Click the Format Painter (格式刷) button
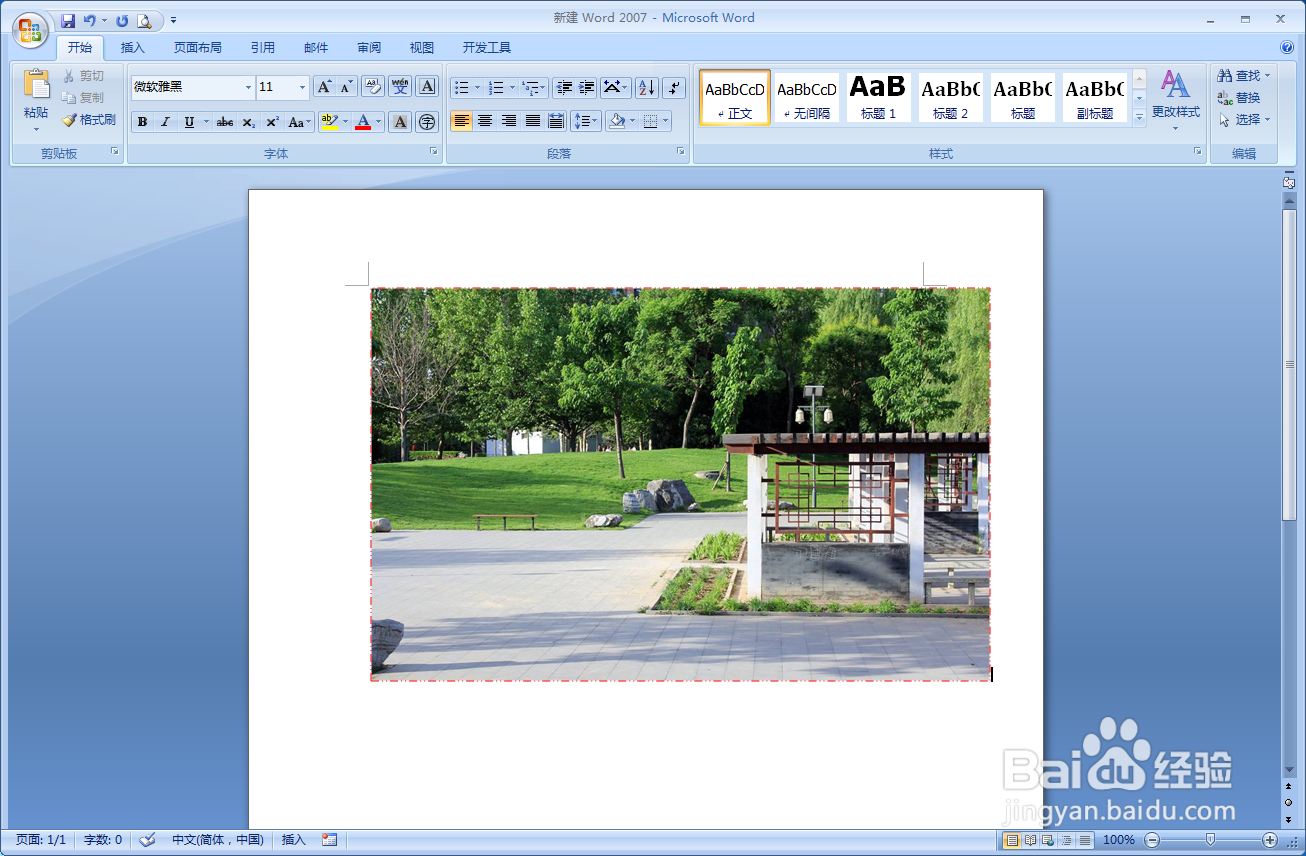The image size is (1306, 856). click(x=89, y=120)
